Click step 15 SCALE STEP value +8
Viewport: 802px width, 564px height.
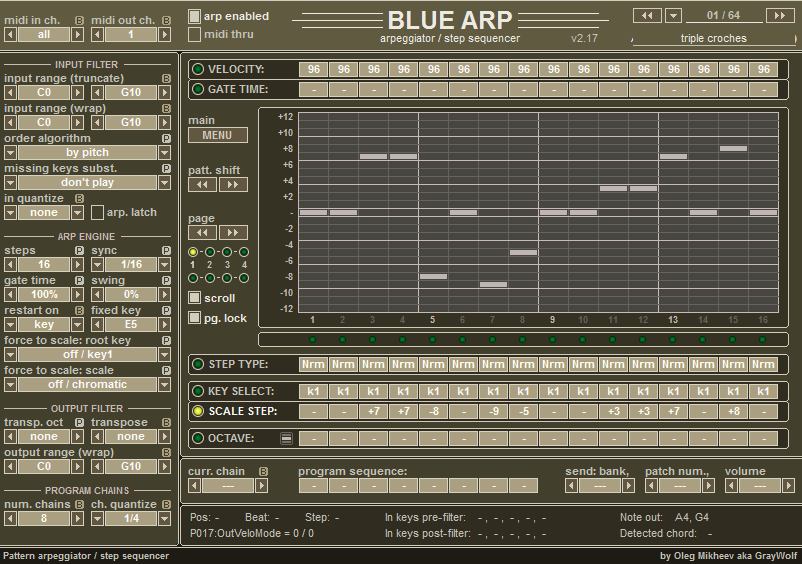[733, 411]
